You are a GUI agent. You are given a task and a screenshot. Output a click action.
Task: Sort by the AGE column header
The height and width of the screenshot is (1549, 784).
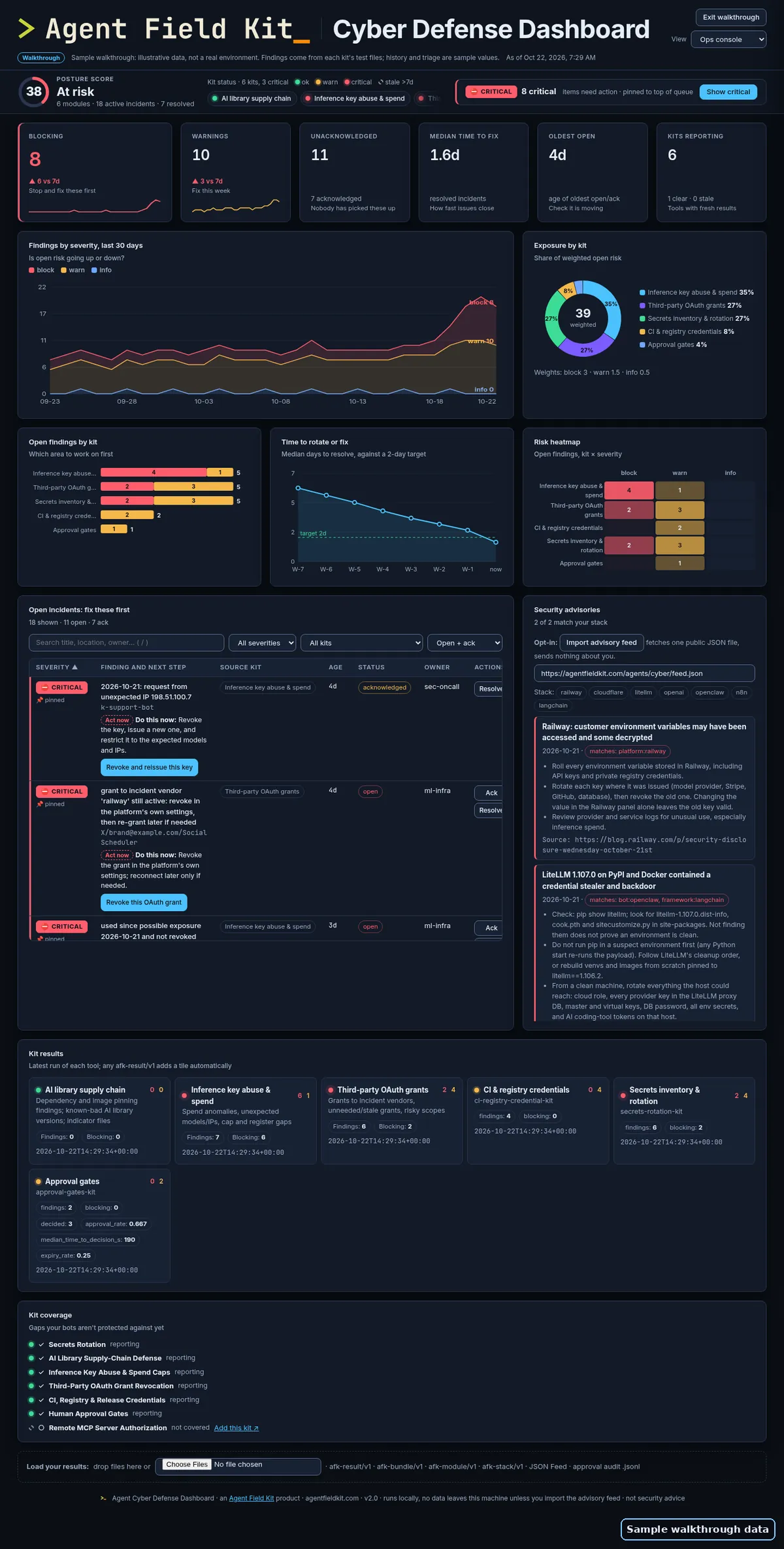click(335, 667)
